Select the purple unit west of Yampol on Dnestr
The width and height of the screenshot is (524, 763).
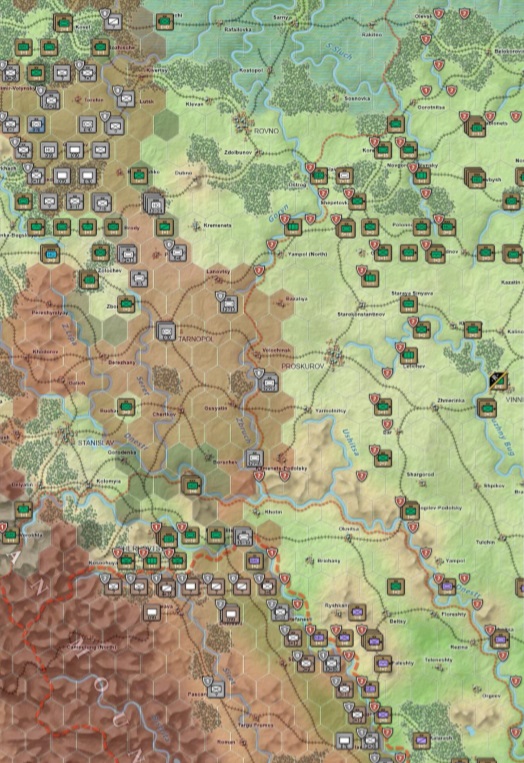pyautogui.click(x=447, y=586)
